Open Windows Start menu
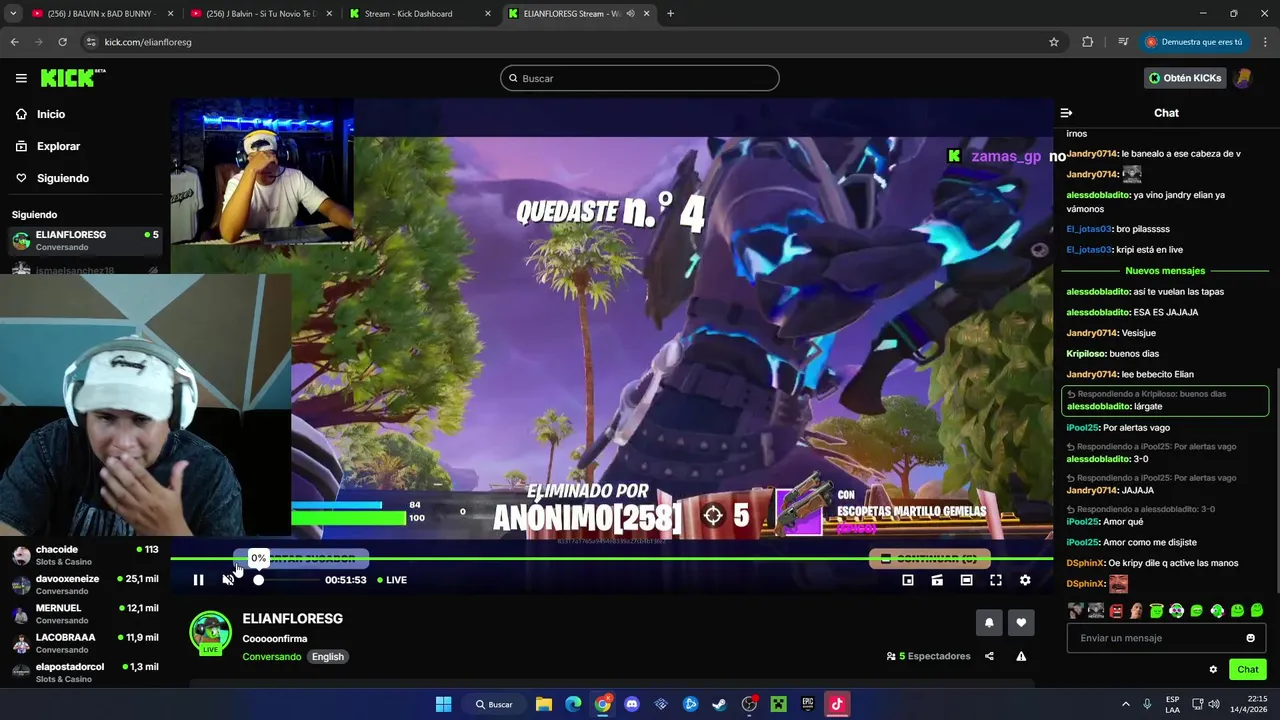Screen dimensions: 1280x720 point(443,704)
